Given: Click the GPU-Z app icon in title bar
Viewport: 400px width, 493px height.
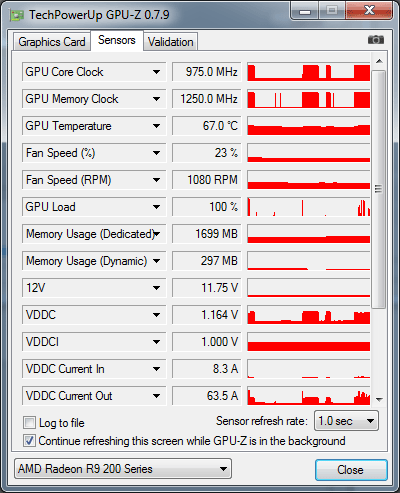Looking at the screenshot, I should click(x=17, y=15).
